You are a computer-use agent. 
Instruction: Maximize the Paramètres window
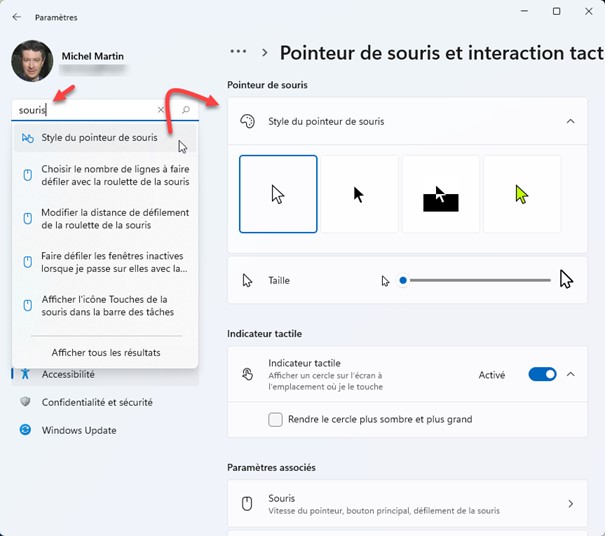click(x=556, y=11)
